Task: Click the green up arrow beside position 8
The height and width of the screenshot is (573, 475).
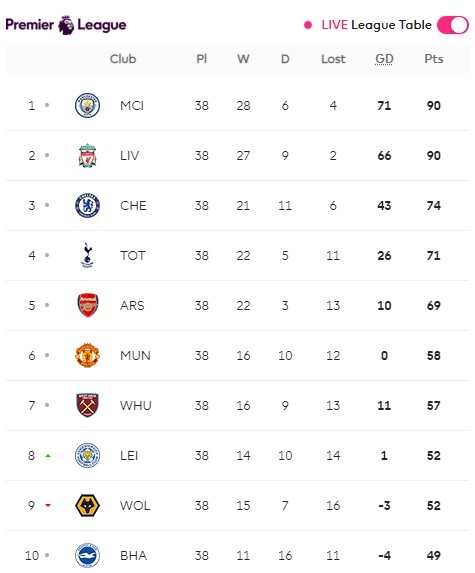Action: pyautogui.click(x=48, y=456)
